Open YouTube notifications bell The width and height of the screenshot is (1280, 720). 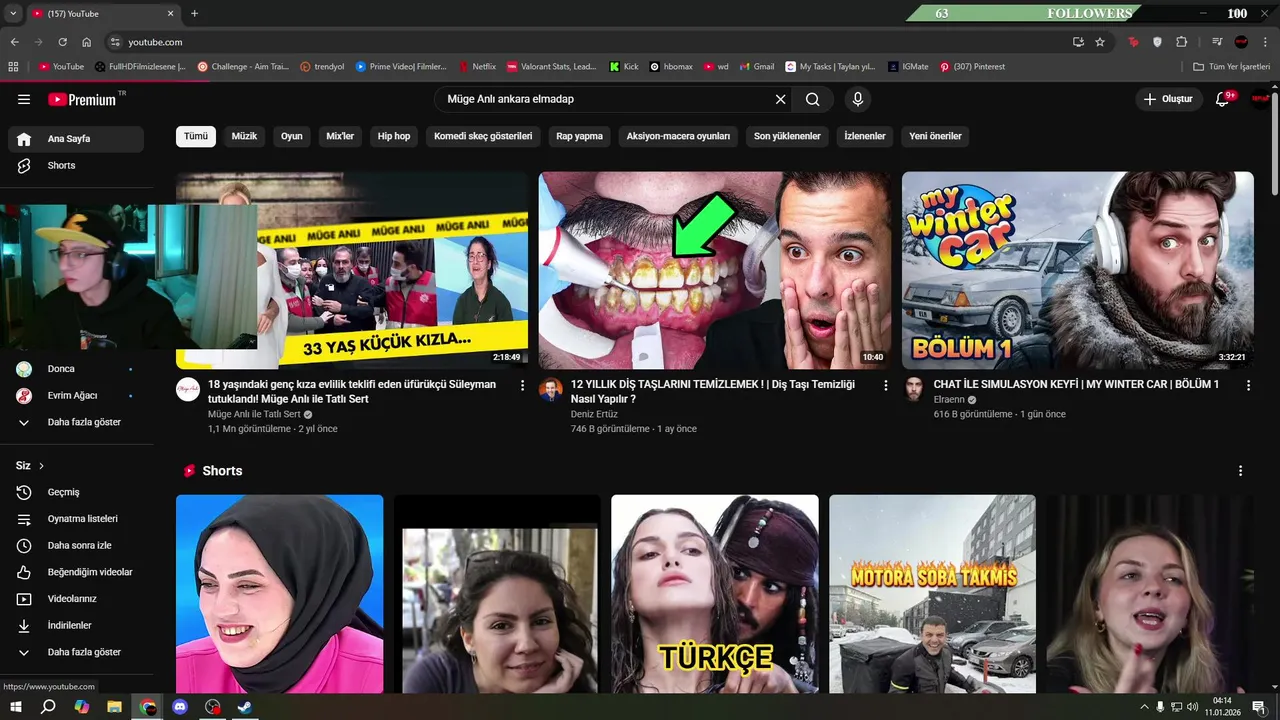point(1222,99)
